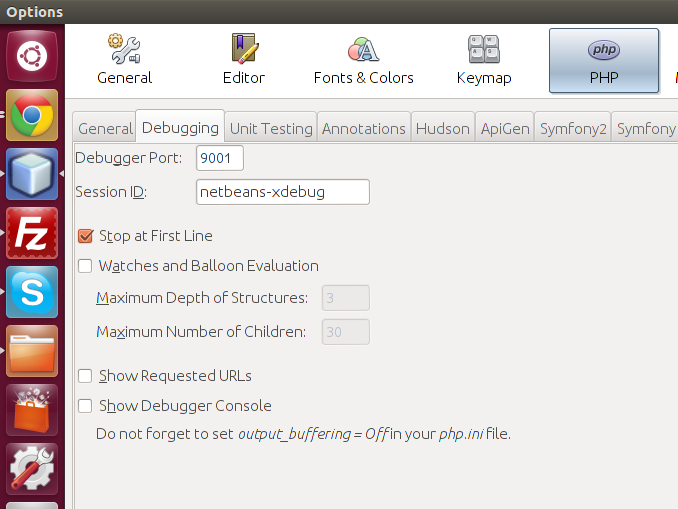Open the Editor options category
Screen dimensions: 678x509
[x=243, y=60]
